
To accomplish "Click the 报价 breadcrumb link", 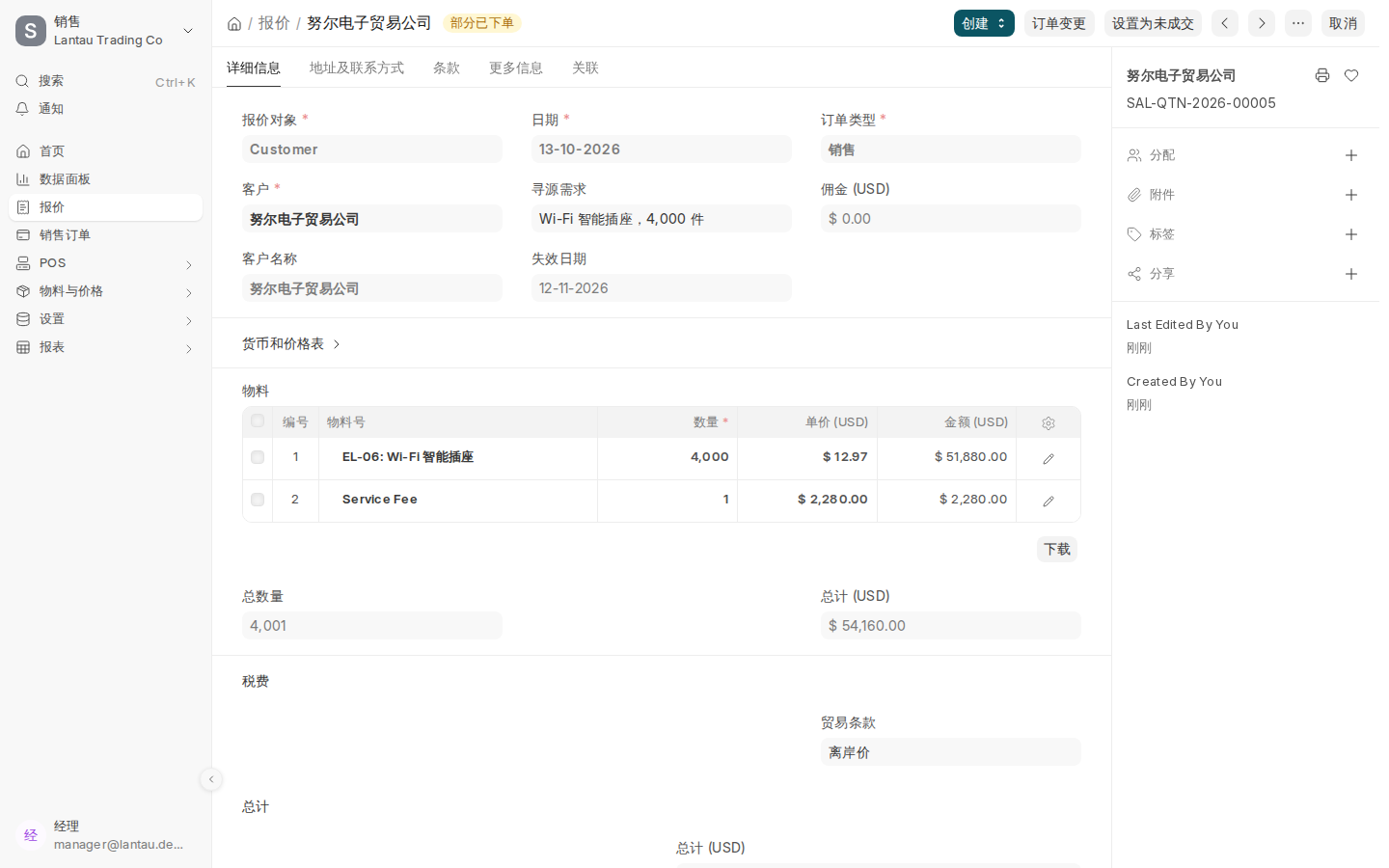I will (274, 23).
